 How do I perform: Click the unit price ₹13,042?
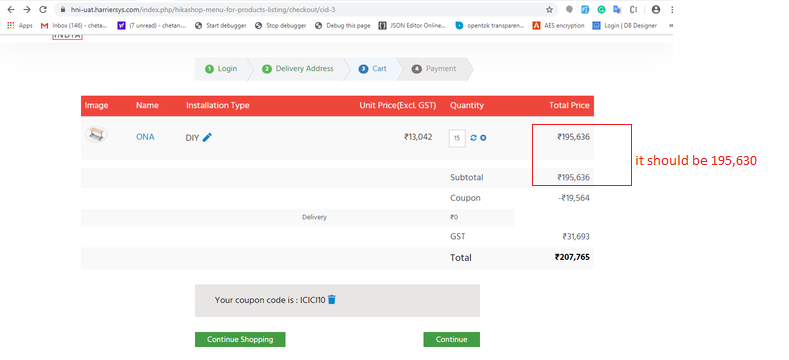418,136
